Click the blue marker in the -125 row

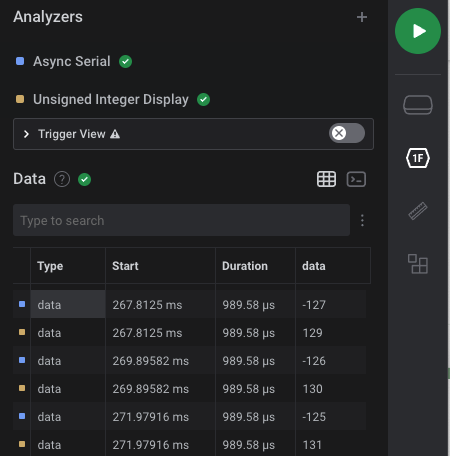click(x=22, y=416)
